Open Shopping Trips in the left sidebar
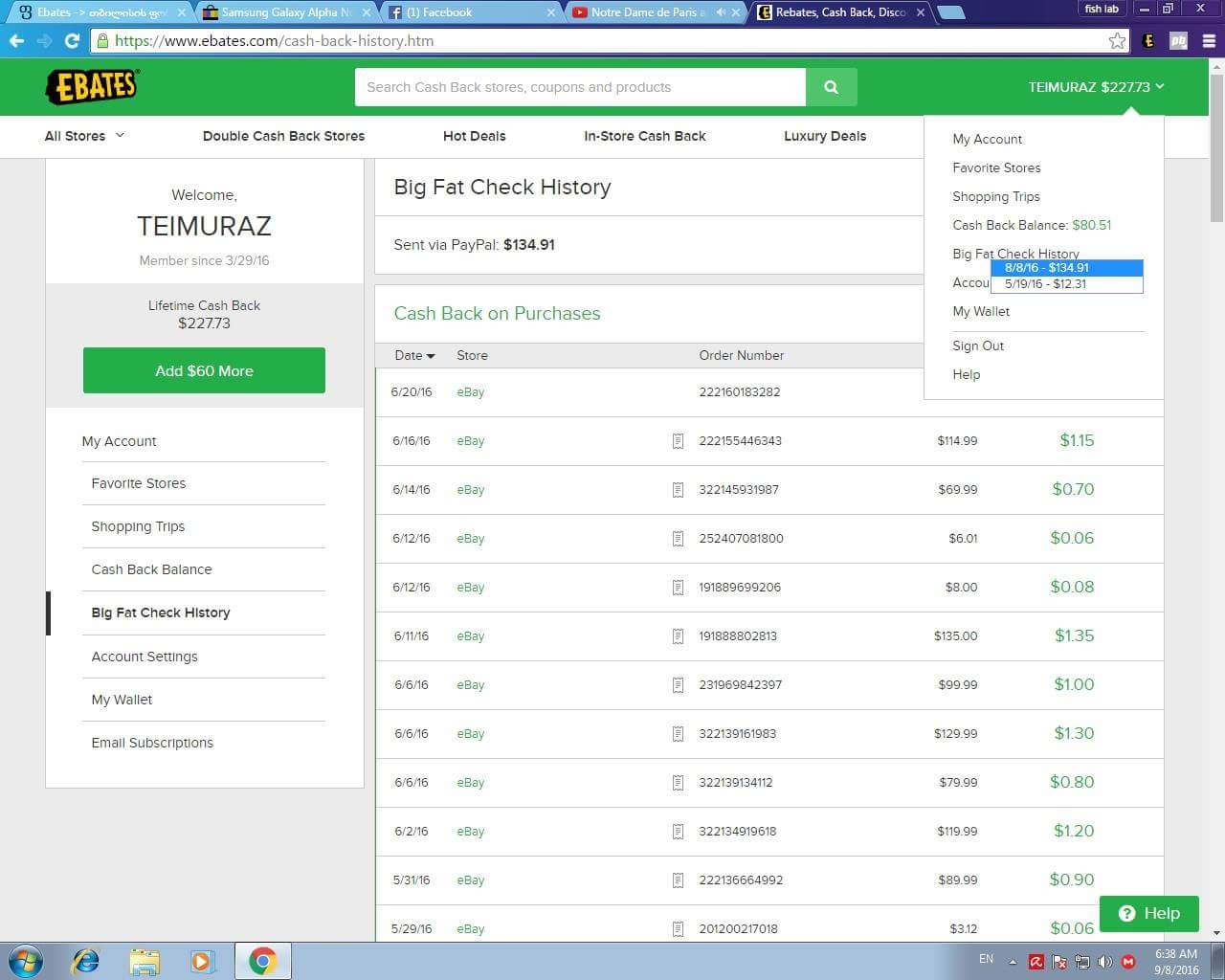The image size is (1225, 980). click(138, 526)
